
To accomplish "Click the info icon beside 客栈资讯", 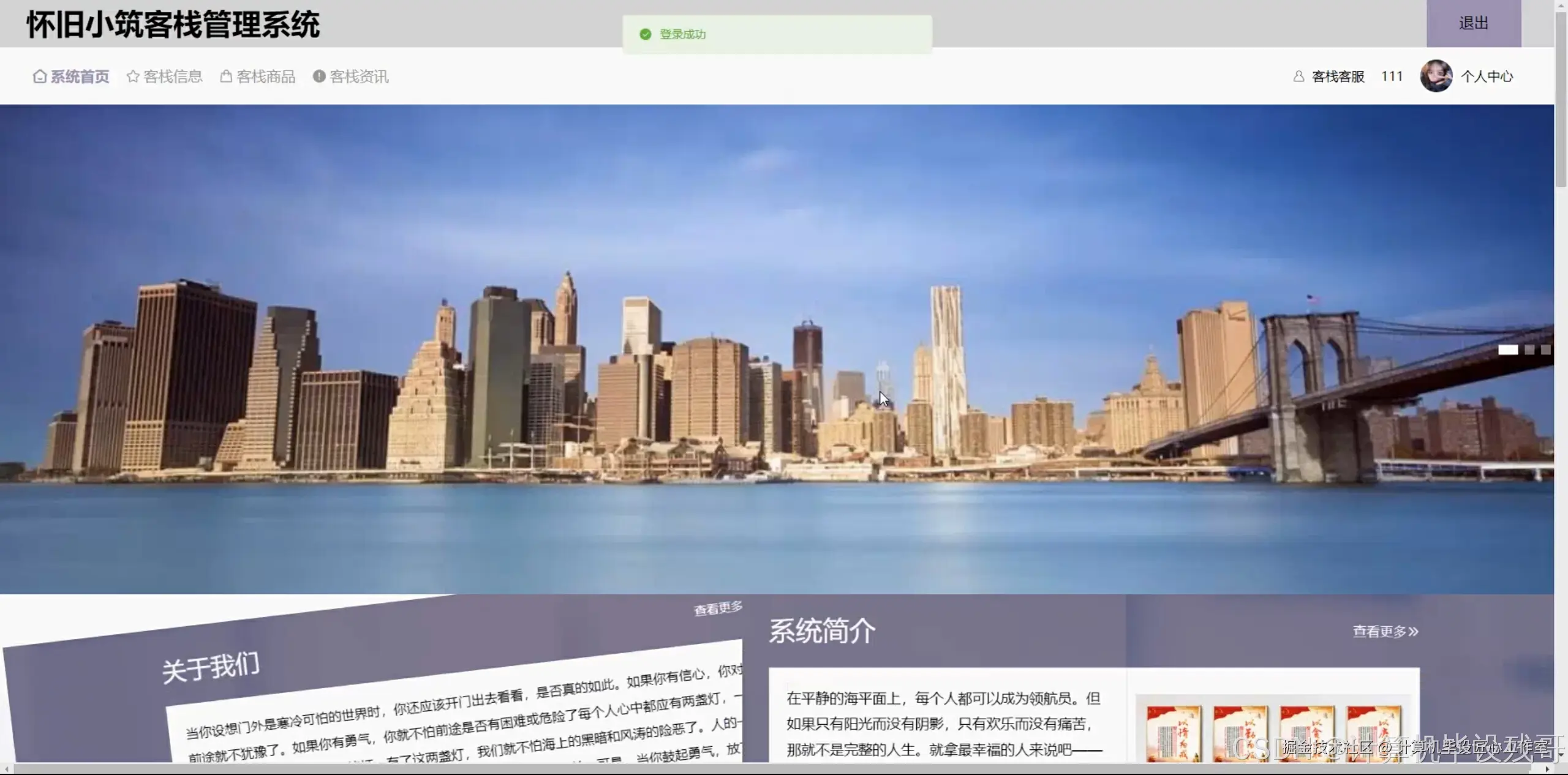I will 319,76.
